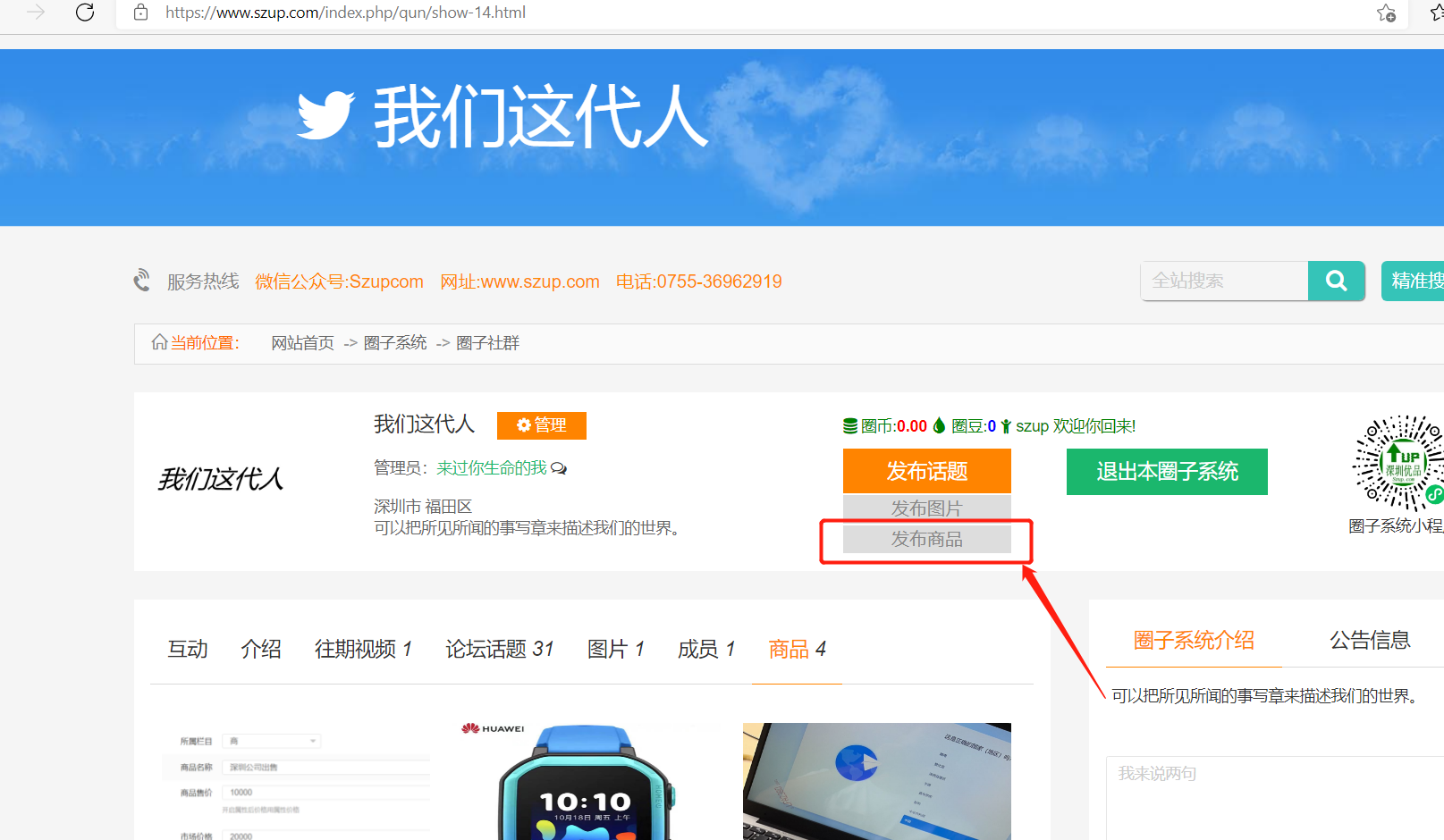Open 圈子系统 breadcrumb link
1444x840 pixels.
click(395, 343)
